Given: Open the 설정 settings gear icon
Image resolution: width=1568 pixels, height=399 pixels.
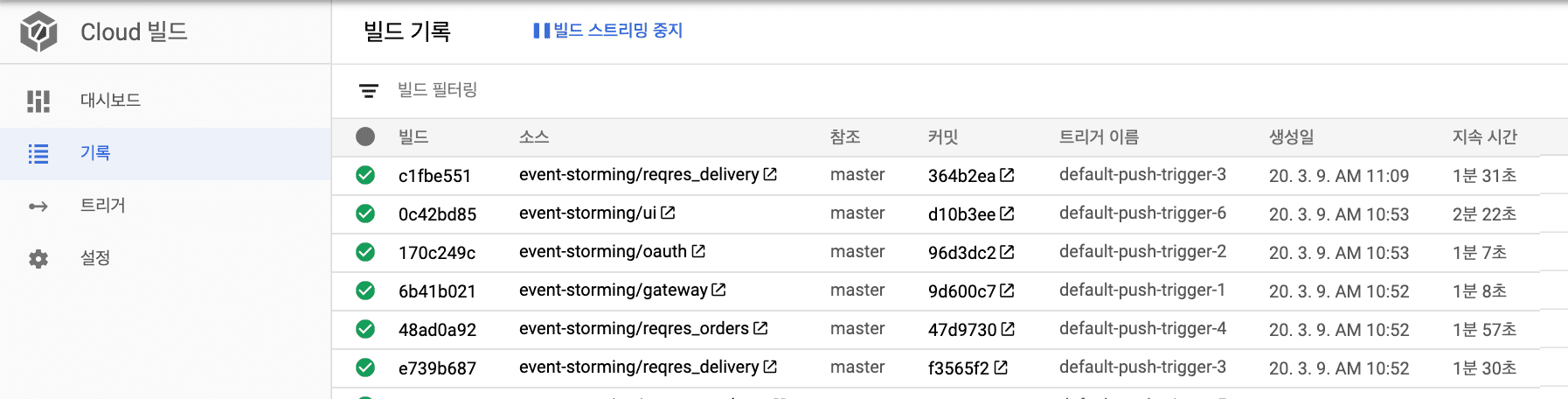Looking at the screenshot, I should tap(38, 259).
